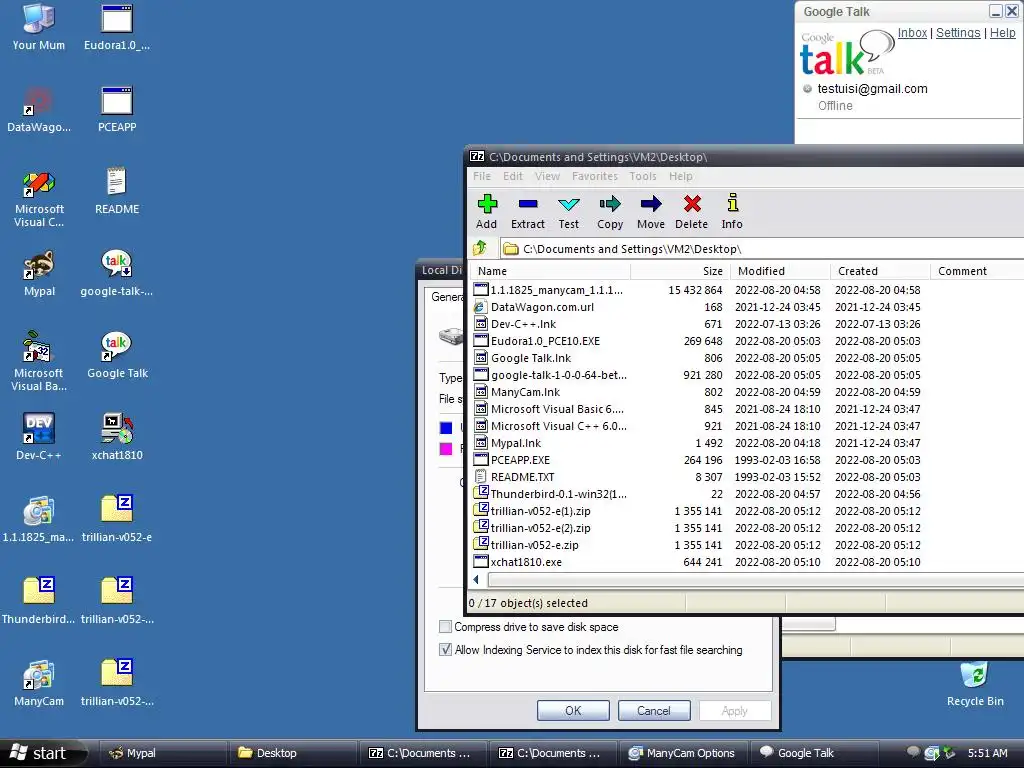Viewport: 1024px width, 768px height.
Task: Select Microsoft Visual C++ desktop shortcut
Action: [39, 198]
